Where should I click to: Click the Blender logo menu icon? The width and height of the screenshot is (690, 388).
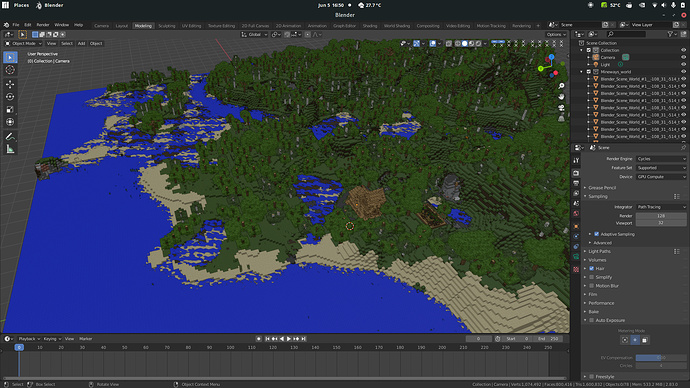coord(6,25)
